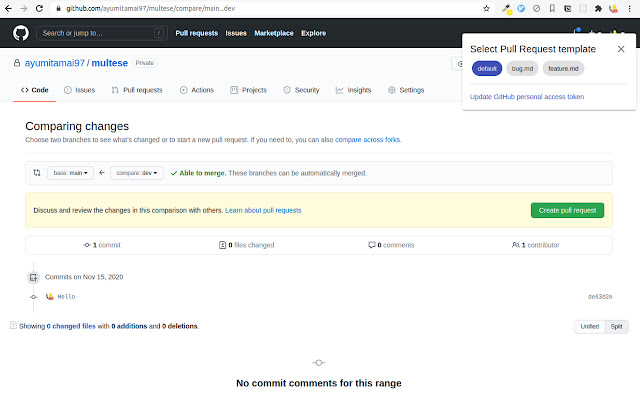Select the feature.md template chip

point(563,69)
